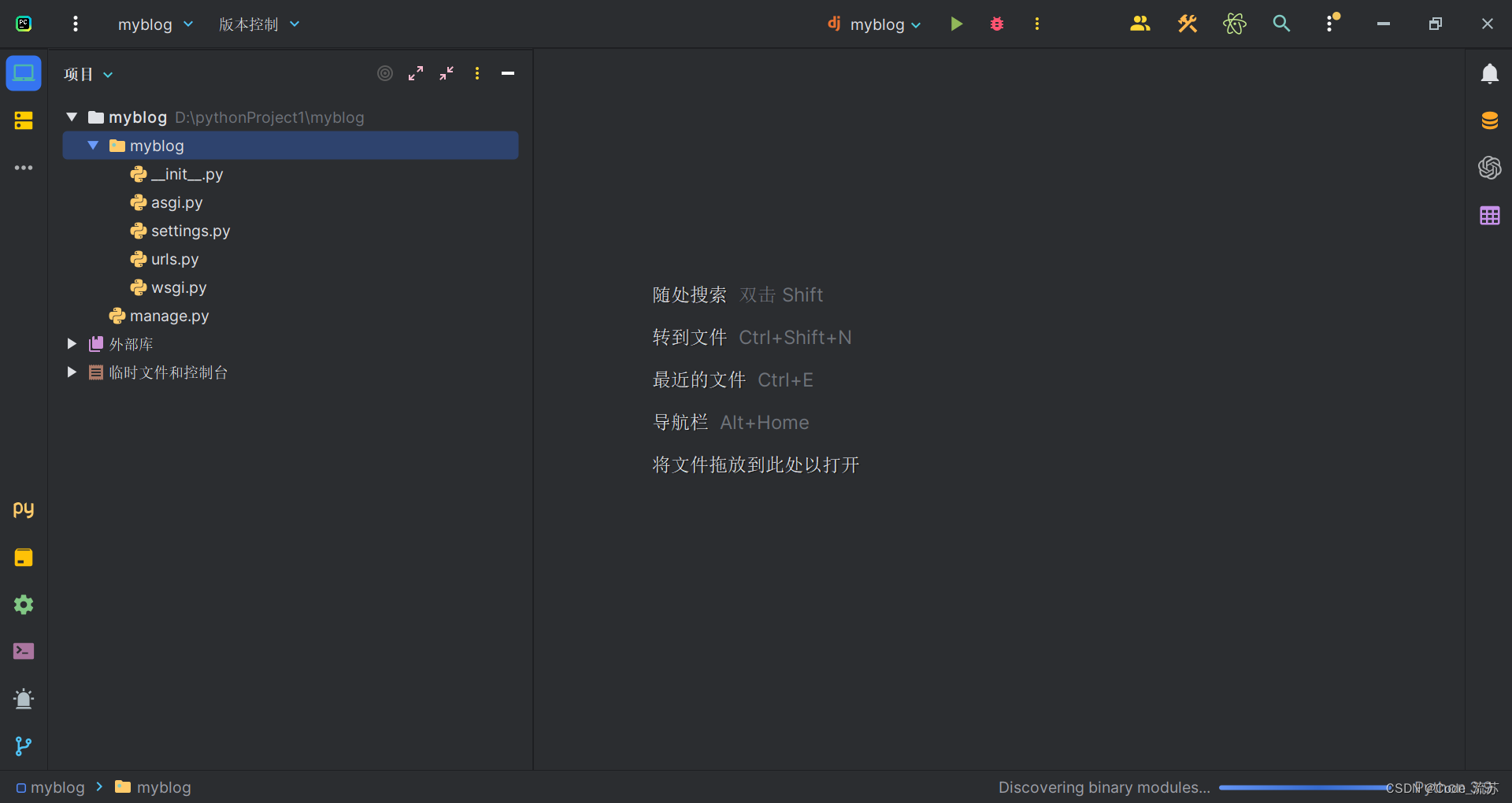Hide the project panel
Viewport: 1512px width, 803px height.
tap(508, 73)
